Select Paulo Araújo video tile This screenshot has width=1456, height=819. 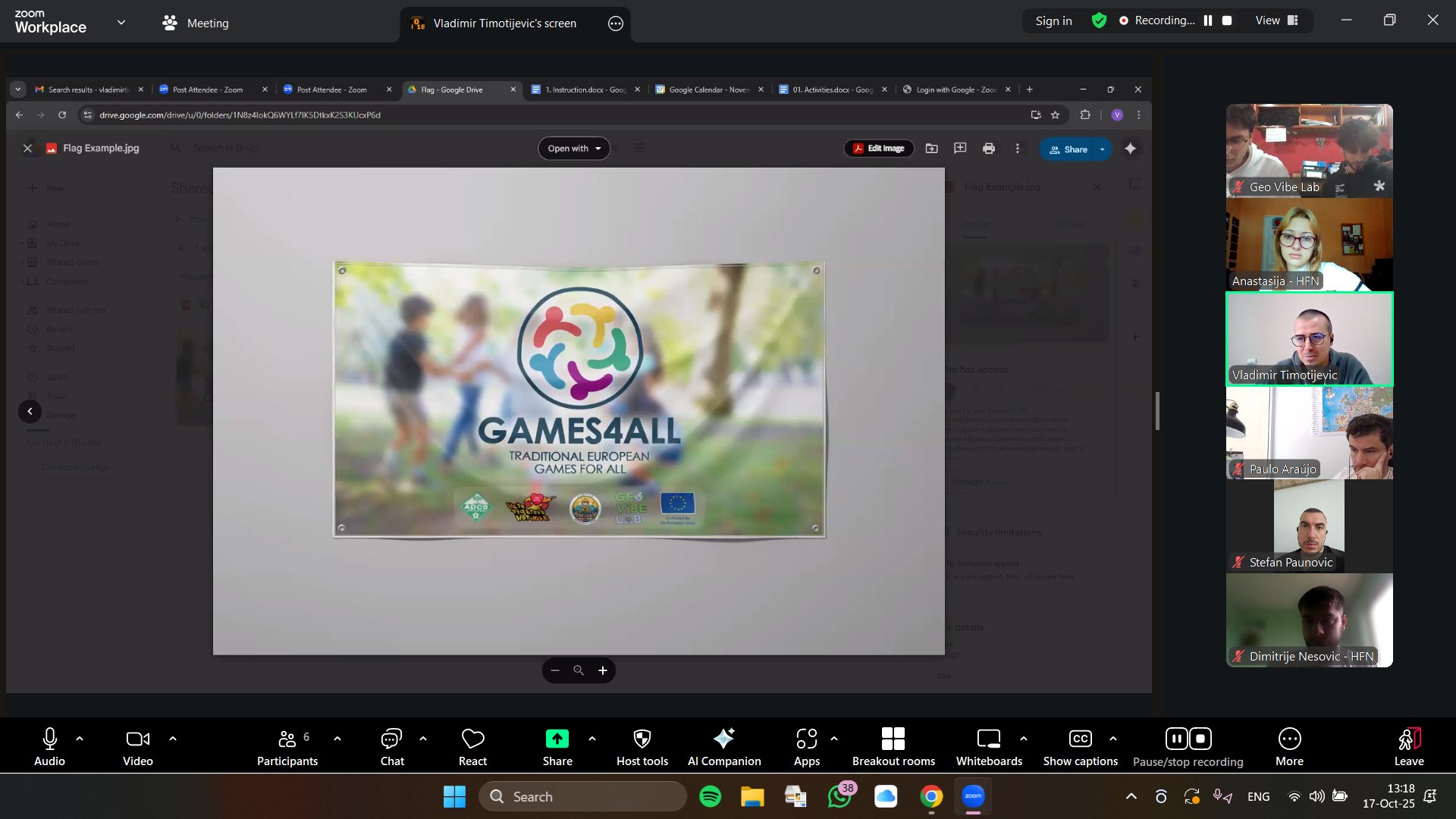[1310, 433]
